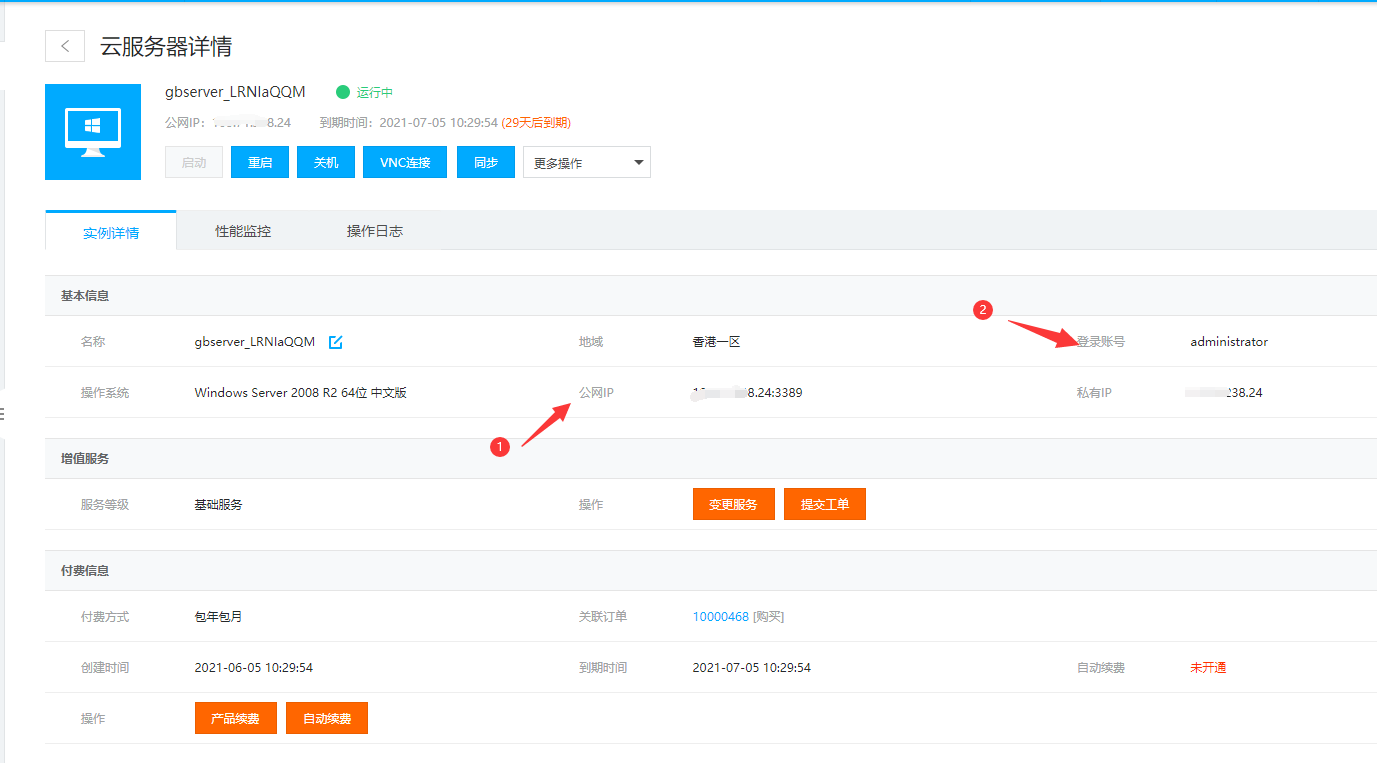Click the green running status dot
The width and height of the screenshot is (1377, 763).
tap(343, 92)
